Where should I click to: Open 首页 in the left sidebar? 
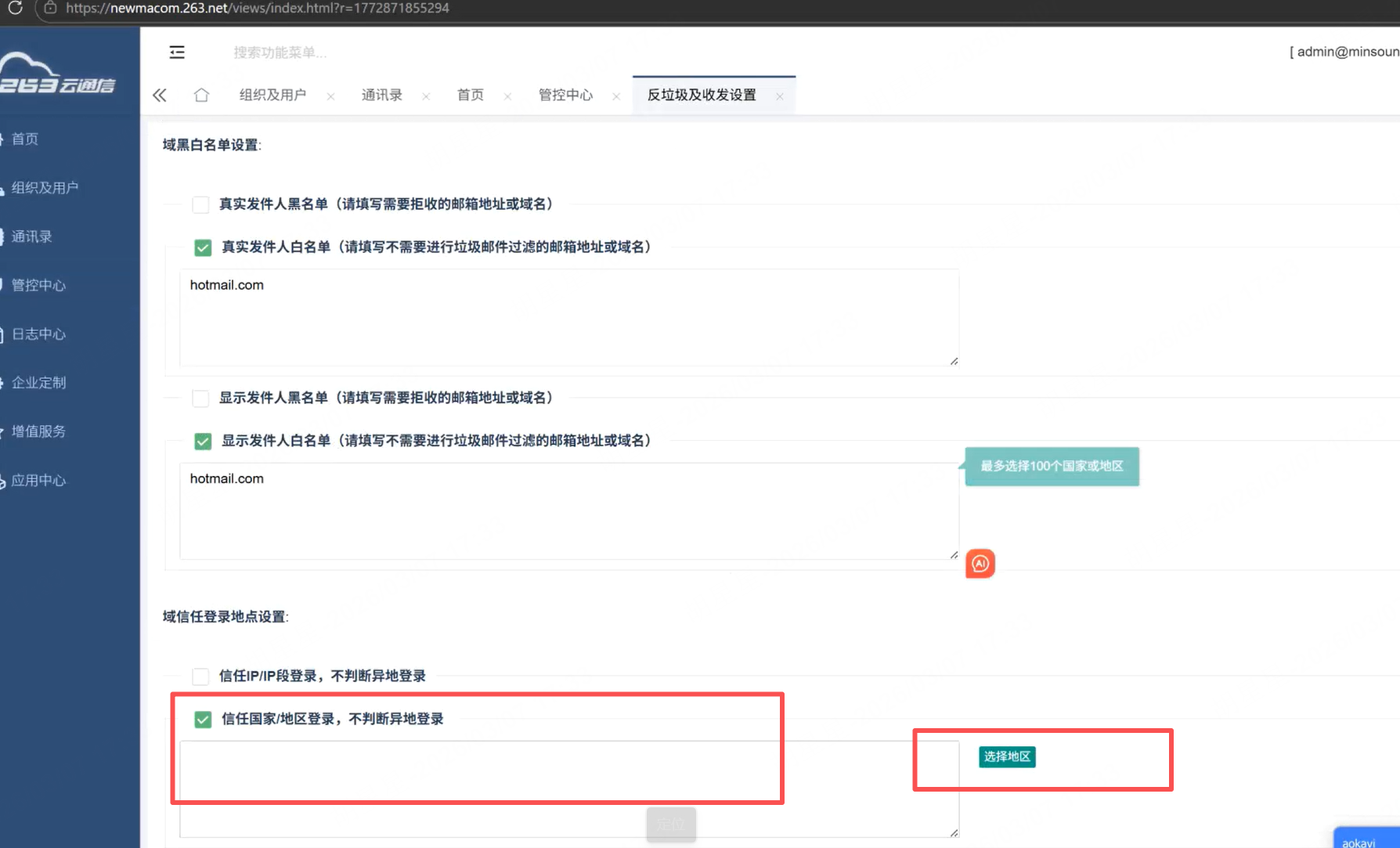coord(25,139)
